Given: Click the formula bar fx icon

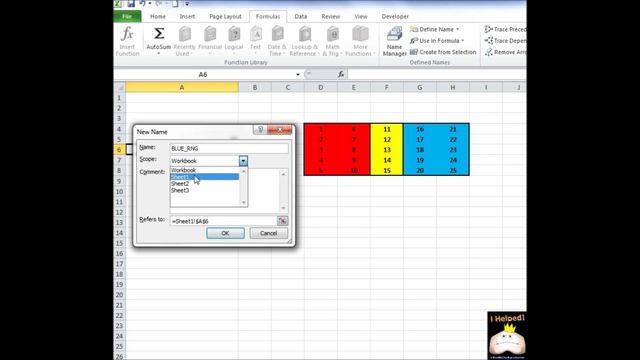Looking at the screenshot, I should click(x=341, y=74).
